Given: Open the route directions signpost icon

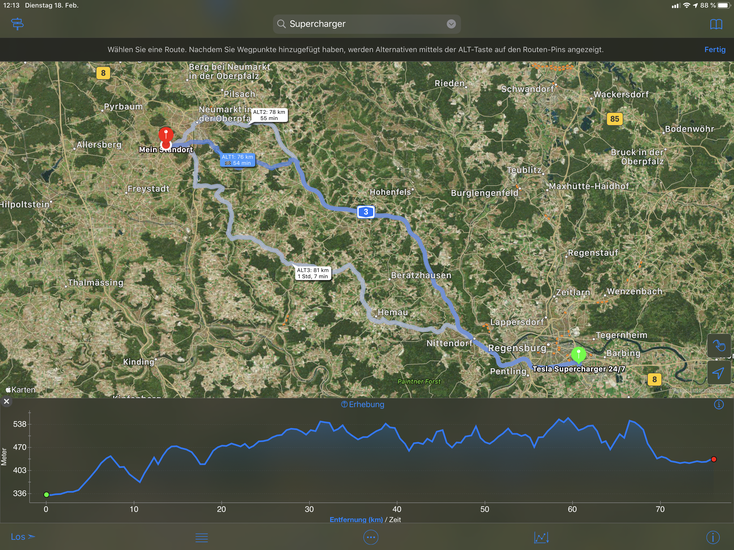Looking at the screenshot, I should coord(17,24).
